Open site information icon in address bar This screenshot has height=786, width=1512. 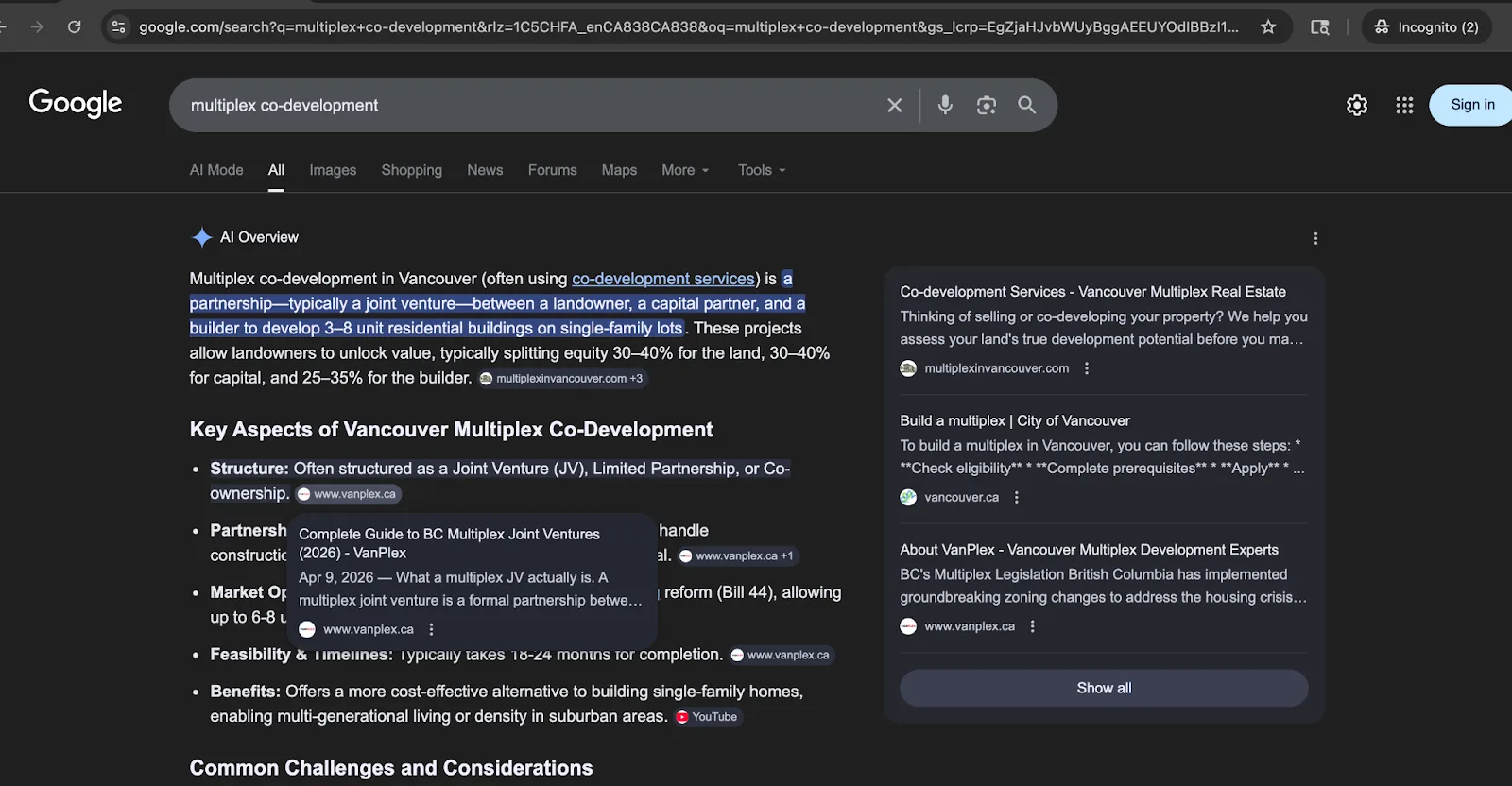pyautogui.click(x=118, y=26)
